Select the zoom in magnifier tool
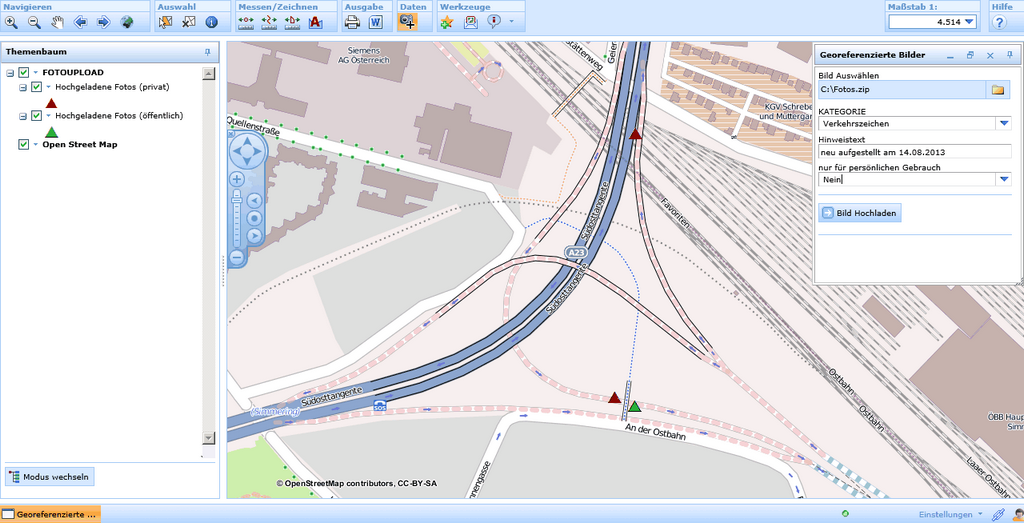 pyautogui.click(x=11, y=22)
